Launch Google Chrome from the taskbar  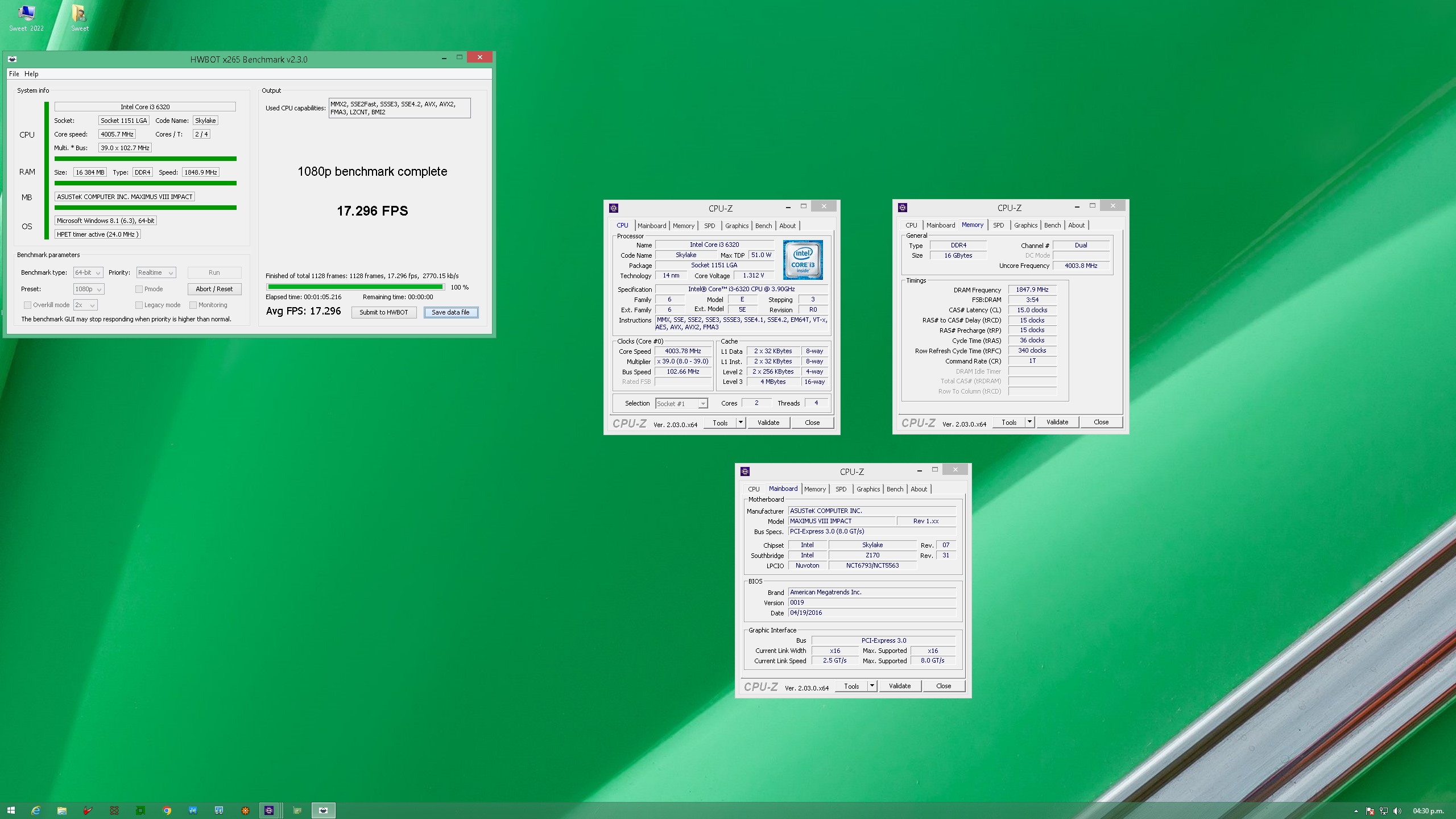[x=167, y=810]
